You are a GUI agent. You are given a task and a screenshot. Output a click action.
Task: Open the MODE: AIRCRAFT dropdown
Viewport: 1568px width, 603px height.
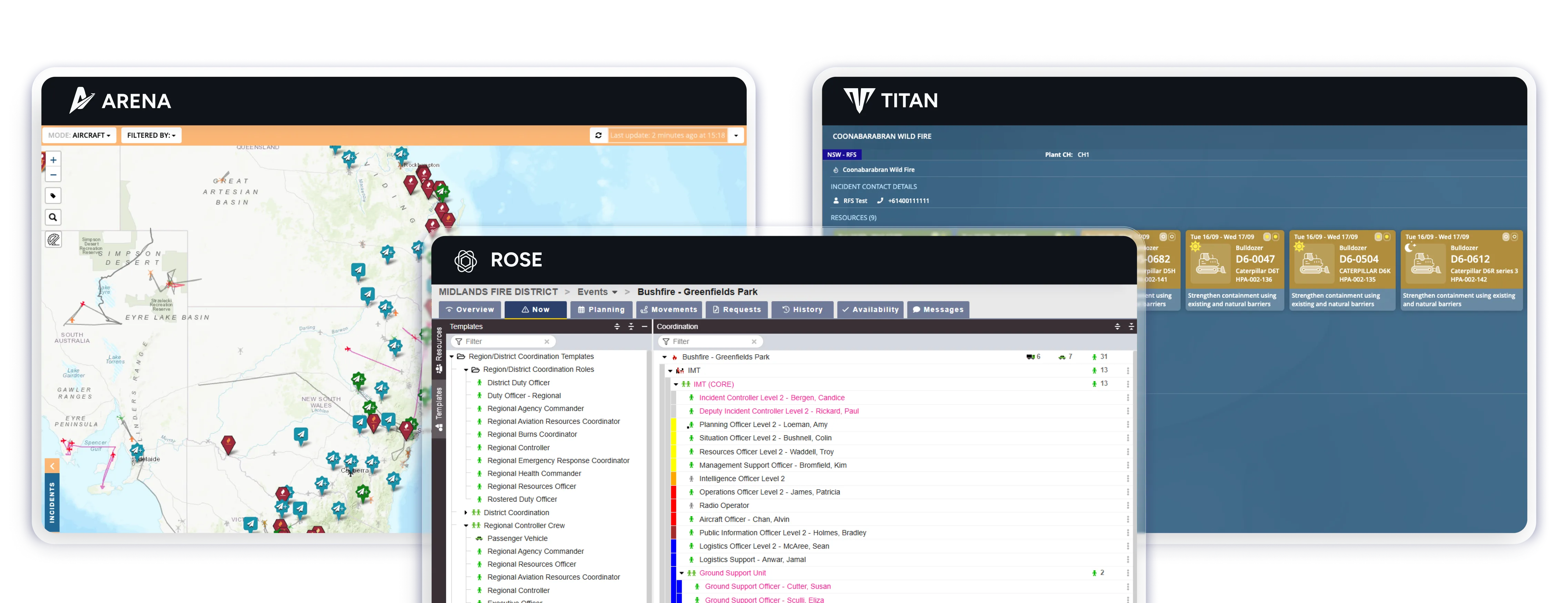79,135
